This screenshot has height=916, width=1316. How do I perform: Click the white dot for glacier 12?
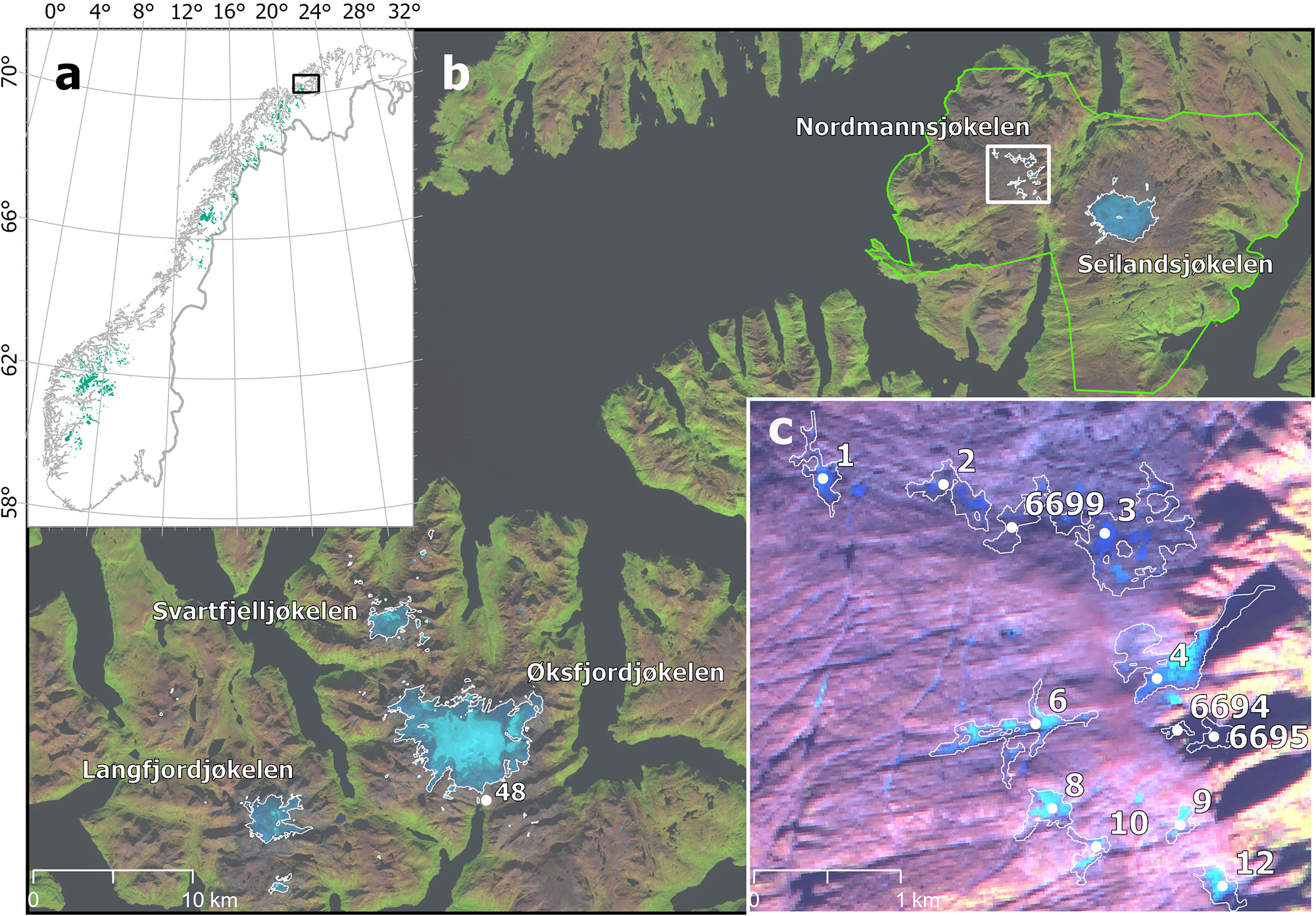tap(1222, 886)
